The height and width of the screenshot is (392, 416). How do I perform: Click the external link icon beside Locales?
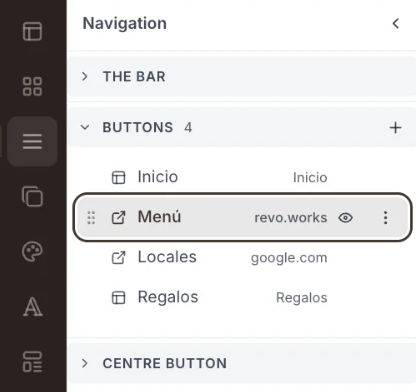118,258
